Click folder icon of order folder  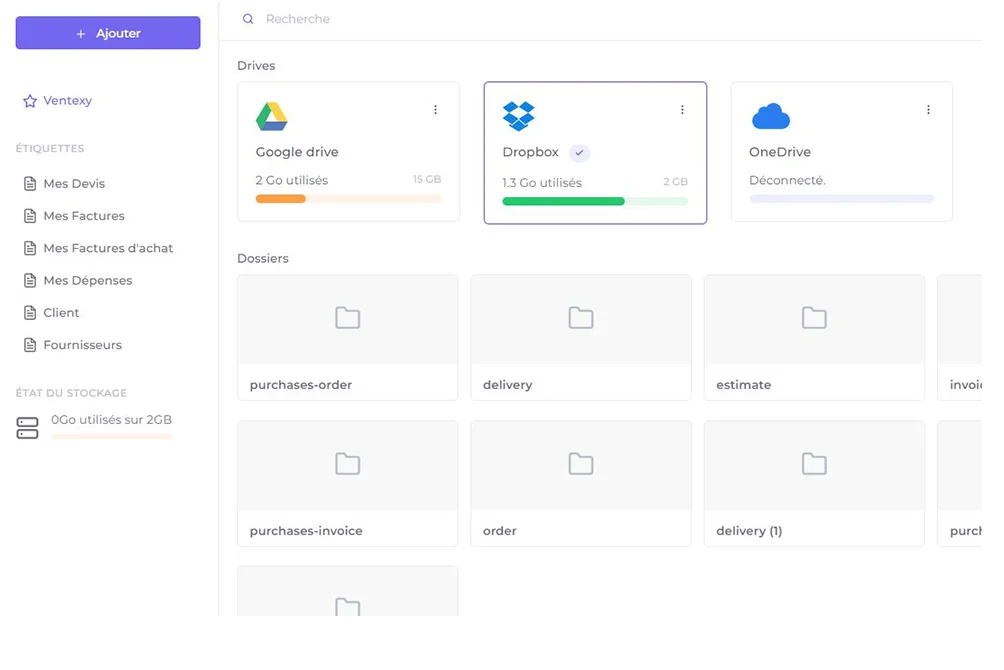(581, 464)
